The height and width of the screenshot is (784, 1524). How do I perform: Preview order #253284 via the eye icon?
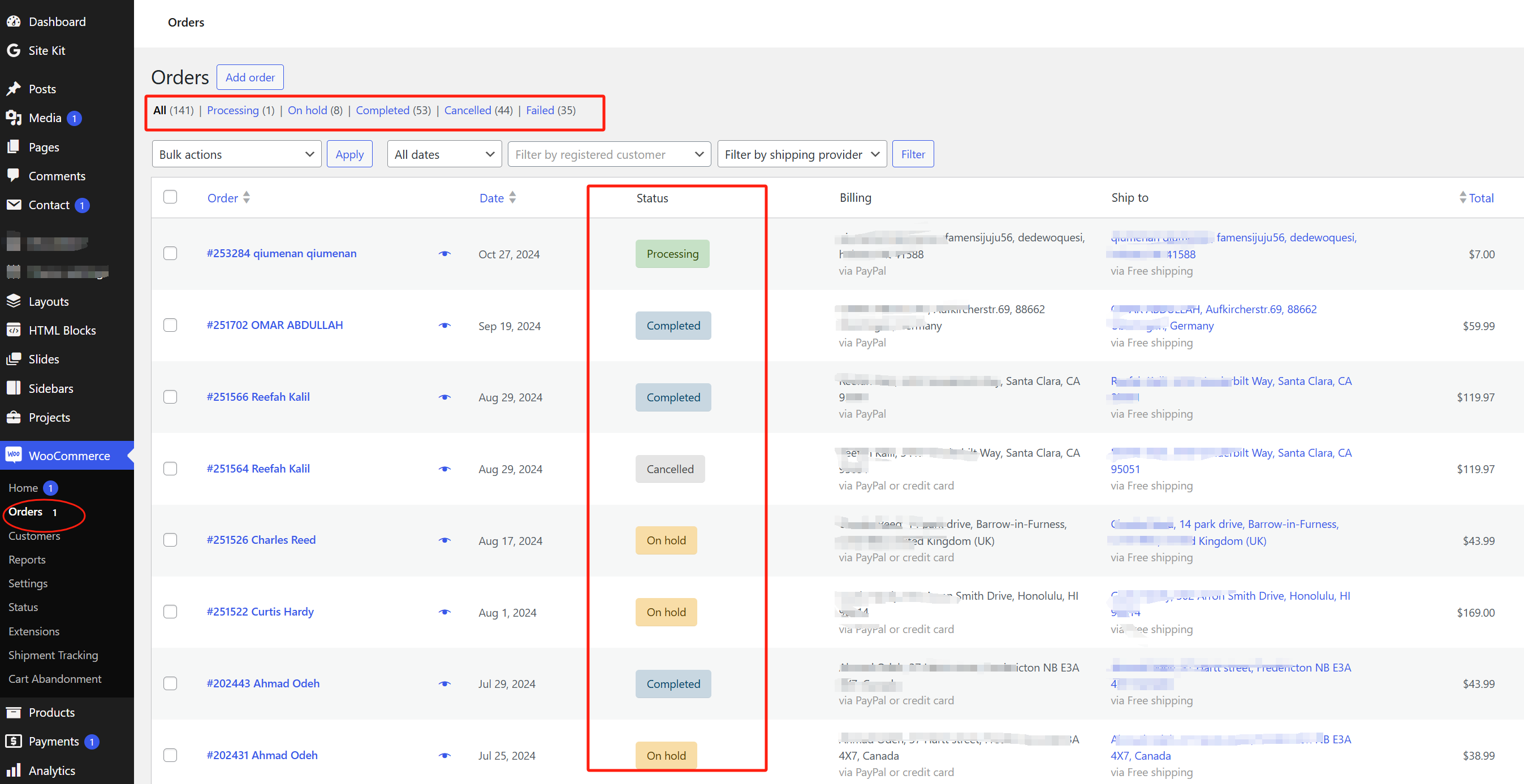[x=444, y=254]
